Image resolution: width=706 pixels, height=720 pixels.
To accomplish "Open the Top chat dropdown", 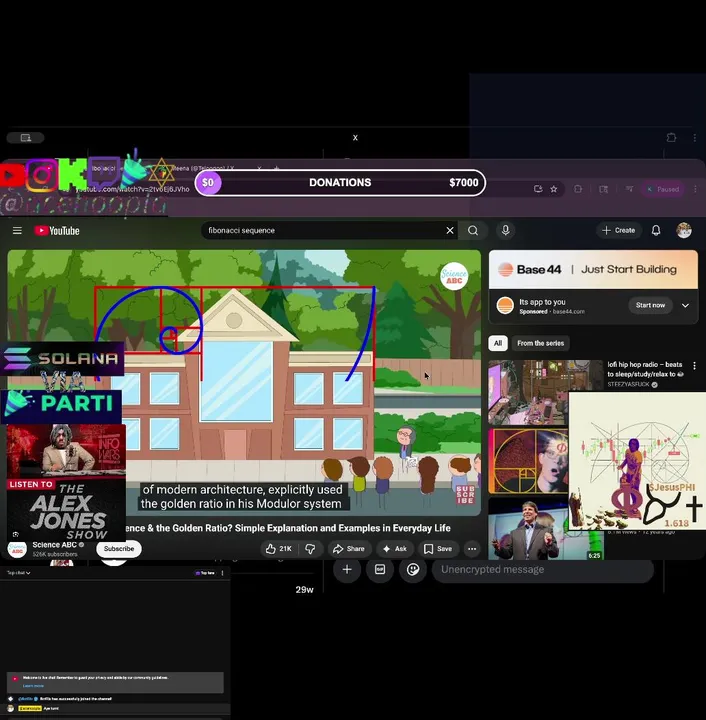I will pyautogui.click(x=19, y=573).
